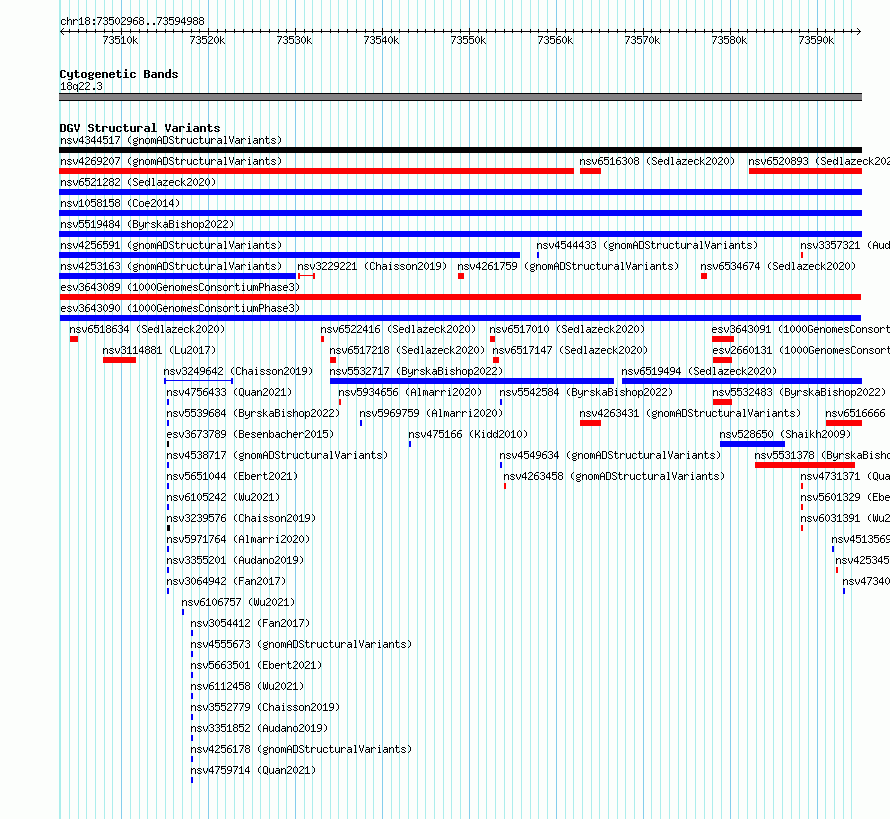Click the chr18:73502968..73594988 coordinates text
Screen dimensions: 890x819
(132, 21)
